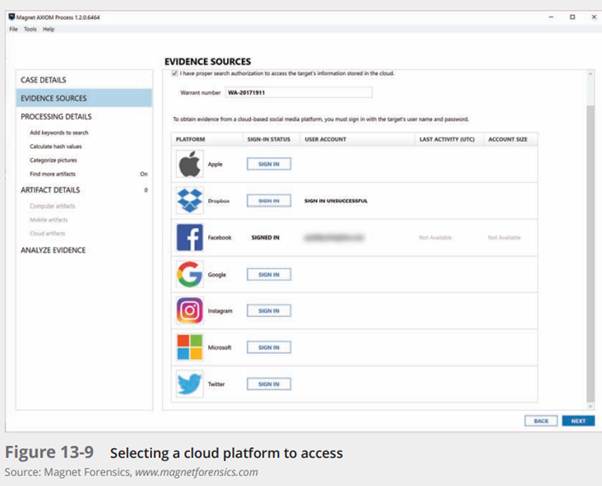This screenshot has height=486, width=602.
Task: Sign in to Instagram account
Action: (x=269, y=311)
